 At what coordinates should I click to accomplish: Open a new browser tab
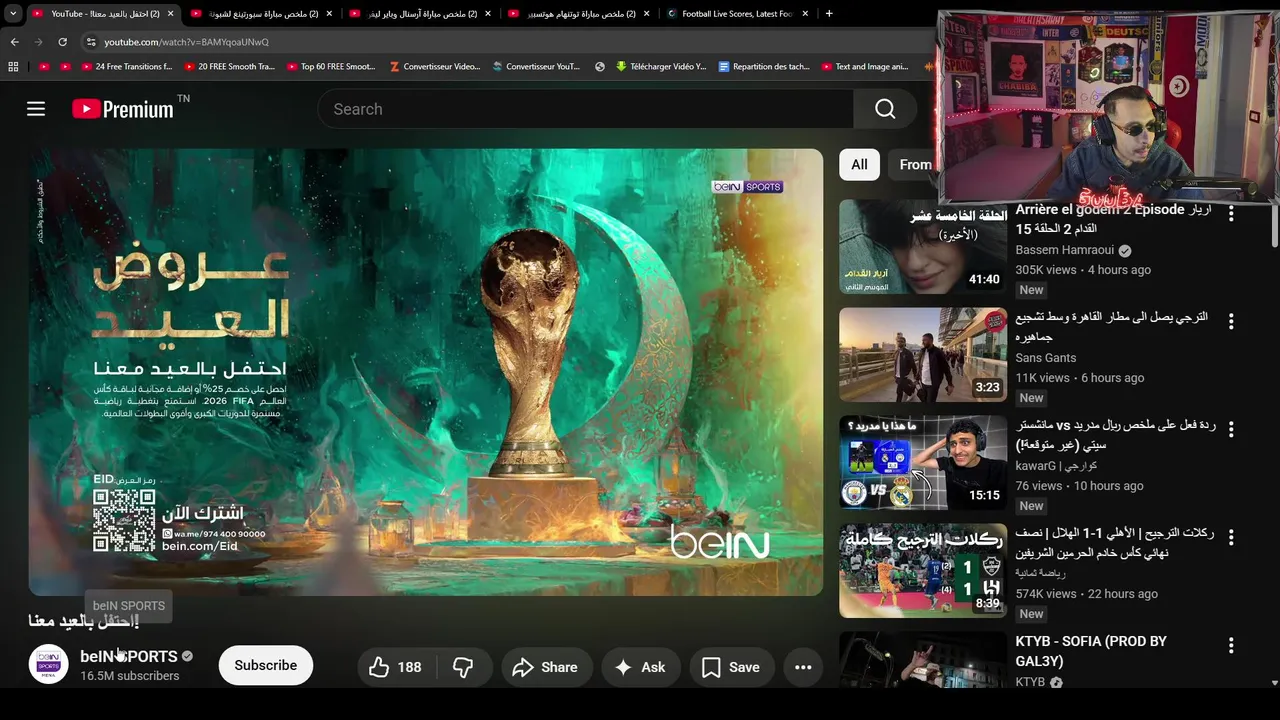[829, 14]
